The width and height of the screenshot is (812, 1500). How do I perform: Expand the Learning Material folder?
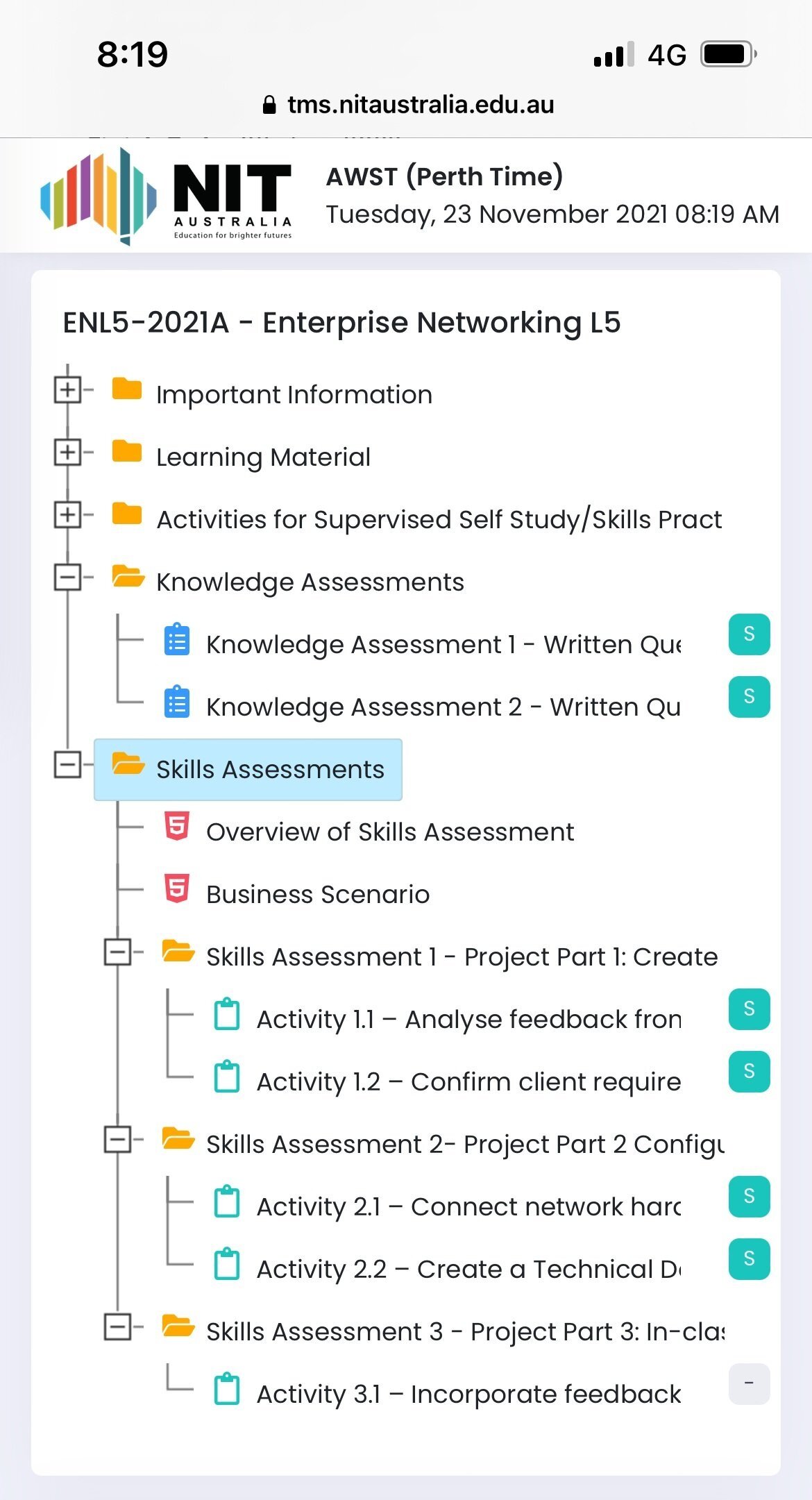pyautogui.click(x=67, y=453)
